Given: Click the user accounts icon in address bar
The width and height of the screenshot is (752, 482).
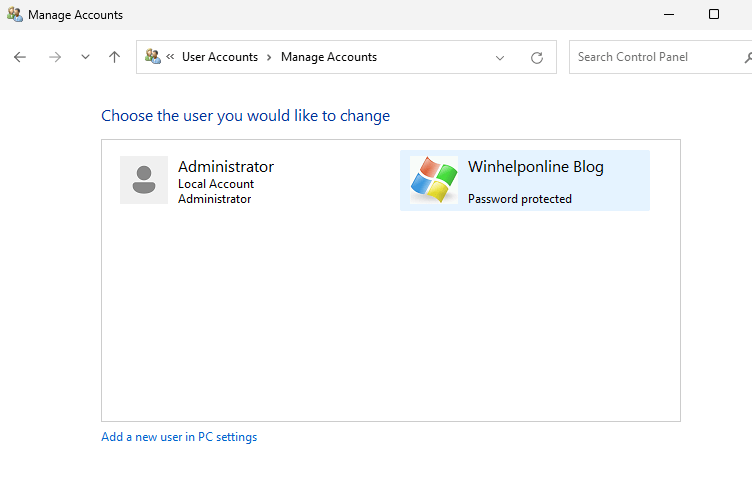Looking at the screenshot, I should pyautogui.click(x=153, y=57).
